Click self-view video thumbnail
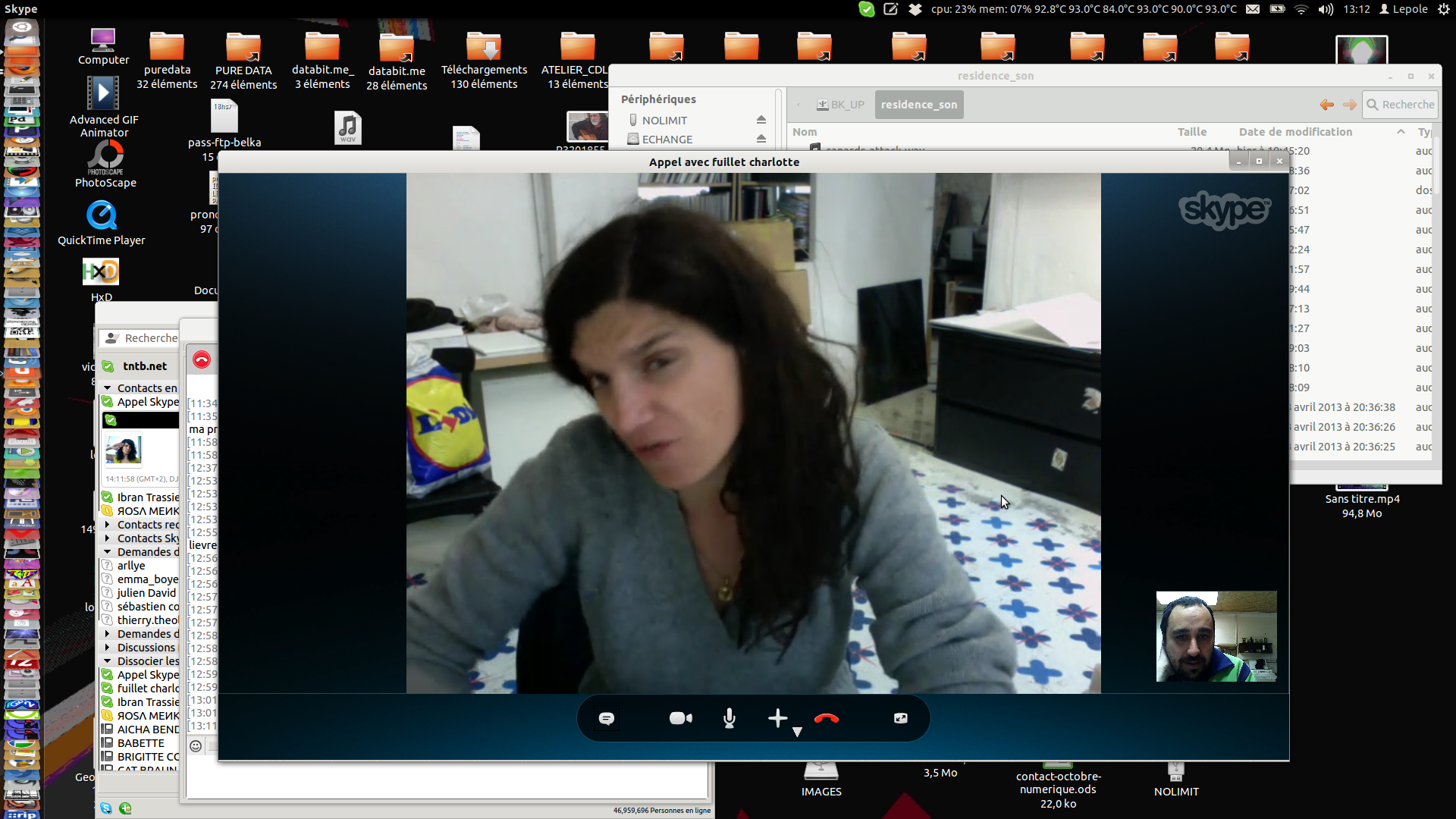This screenshot has width=1456, height=819. (x=1216, y=636)
